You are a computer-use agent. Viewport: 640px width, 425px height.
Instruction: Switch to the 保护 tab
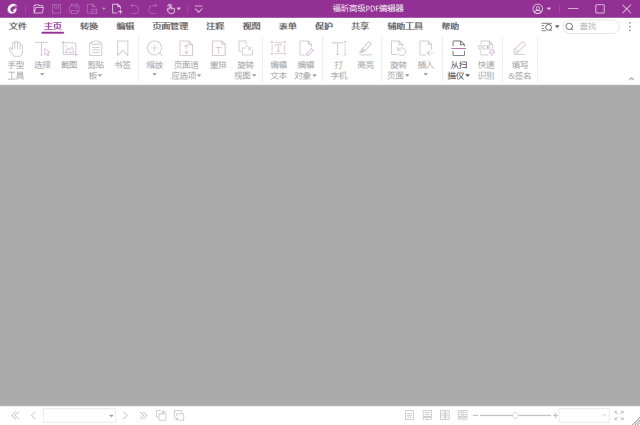[324, 26]
